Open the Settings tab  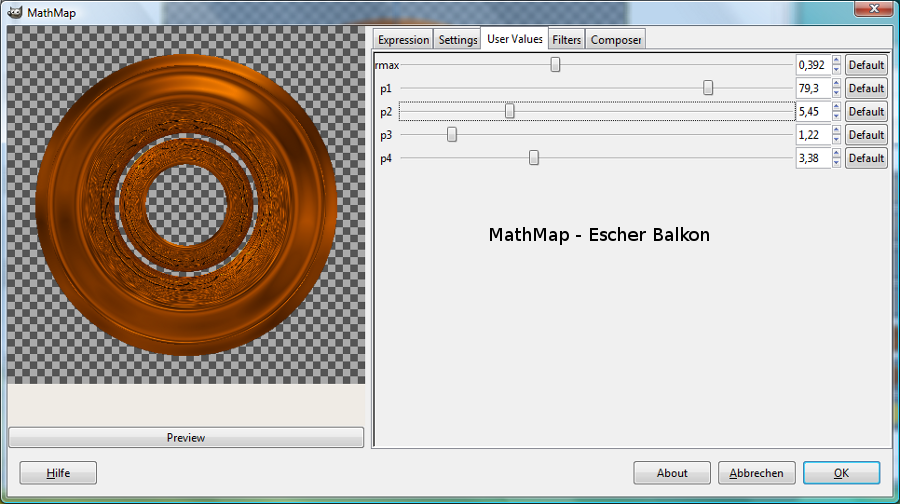click(458, 40)
